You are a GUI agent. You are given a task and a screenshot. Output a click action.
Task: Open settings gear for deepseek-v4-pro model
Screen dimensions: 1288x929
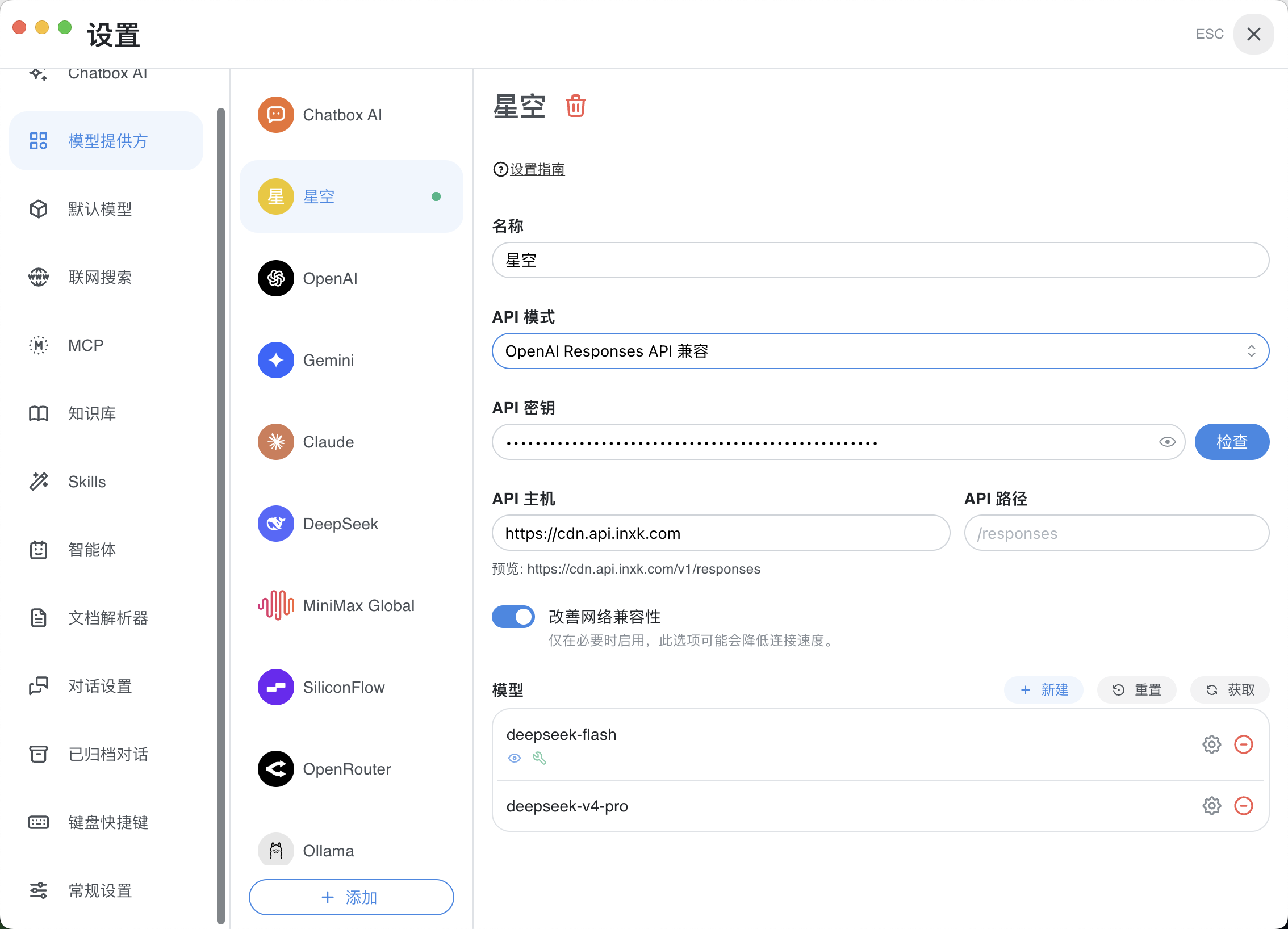(x=1211, y=806)
